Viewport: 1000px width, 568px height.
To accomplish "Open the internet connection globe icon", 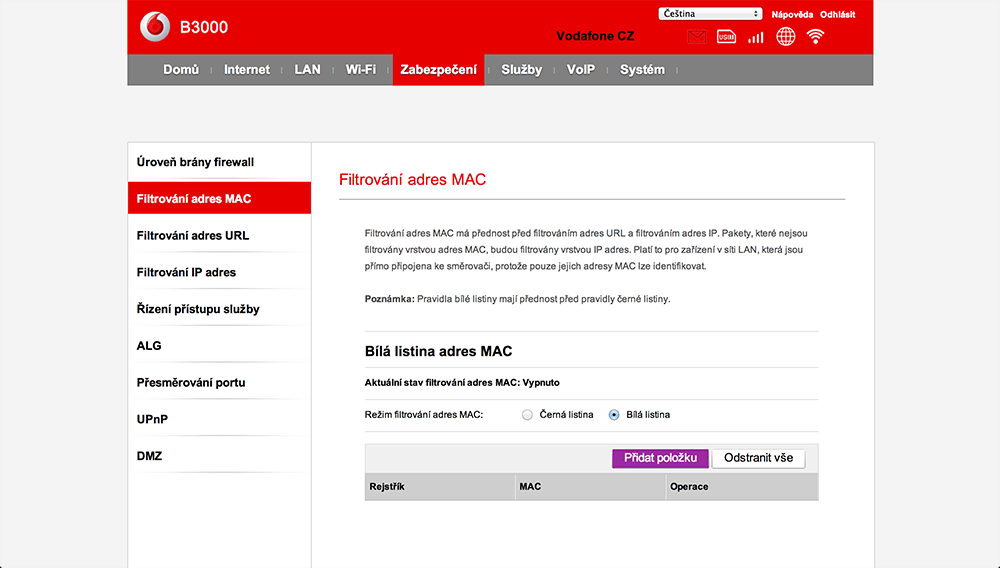I will coord(785,36).
